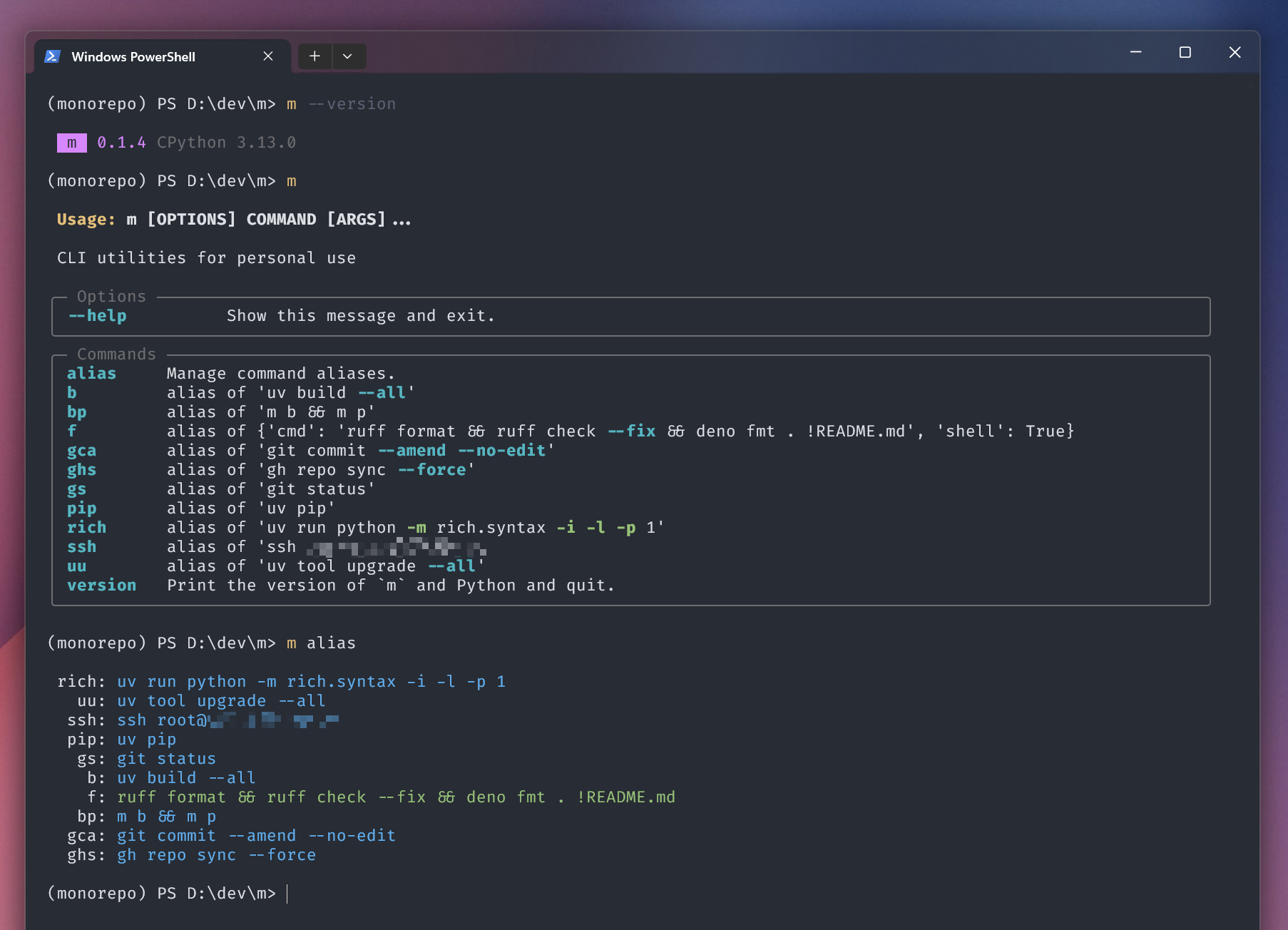The height and width of the screenshot is (930, 1288).
Task: Click the 'Commands' panel heading
Action: click(116, 354)
